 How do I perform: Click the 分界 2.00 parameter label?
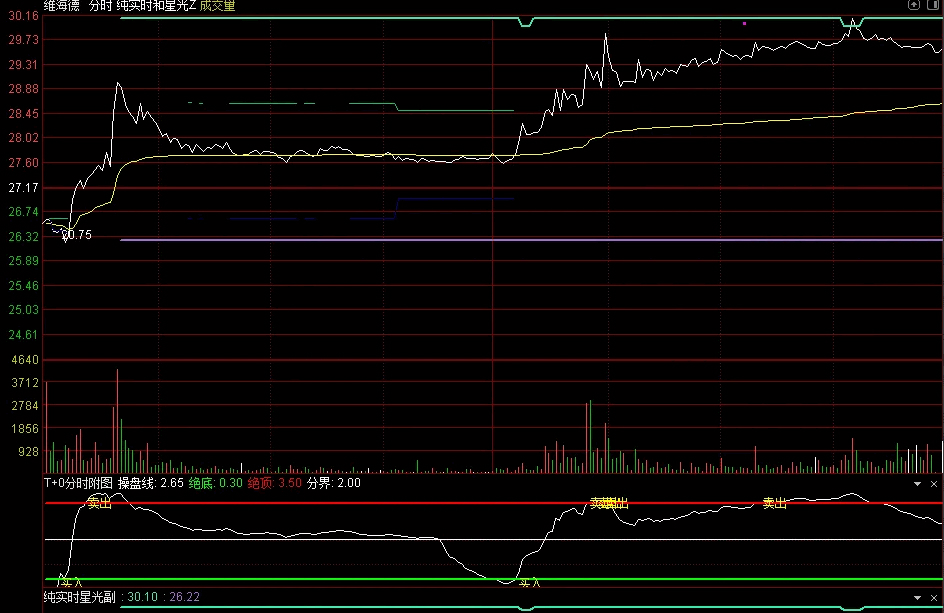(x=333, y=483)
